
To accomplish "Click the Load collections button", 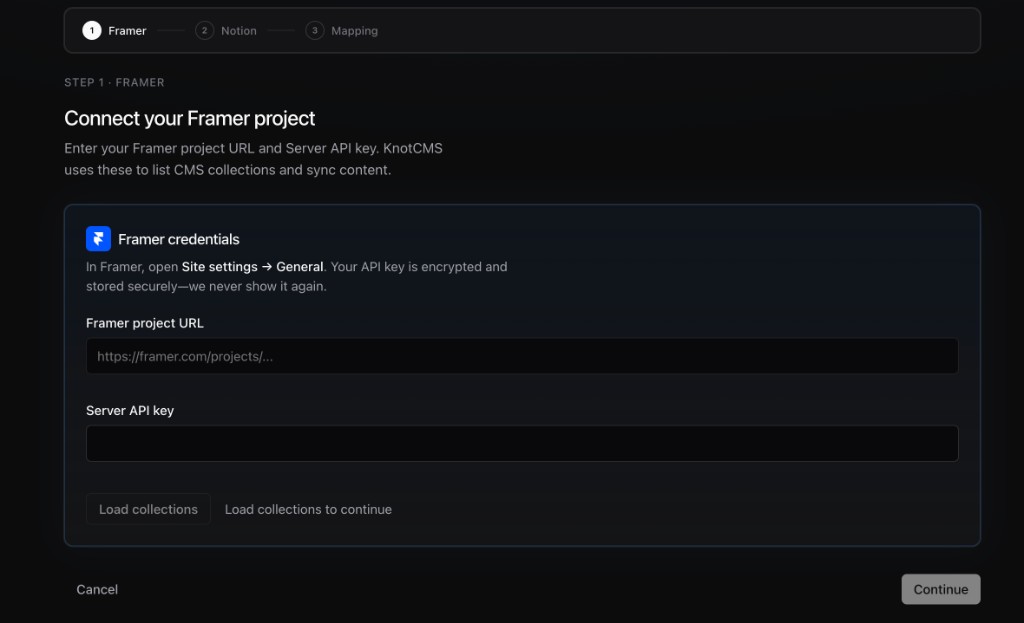I will (148, 509).
